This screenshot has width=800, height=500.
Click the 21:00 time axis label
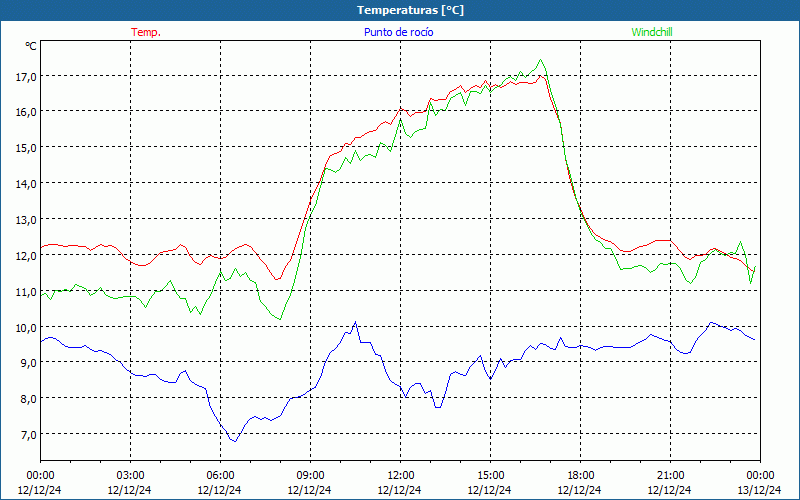point(670,476)
